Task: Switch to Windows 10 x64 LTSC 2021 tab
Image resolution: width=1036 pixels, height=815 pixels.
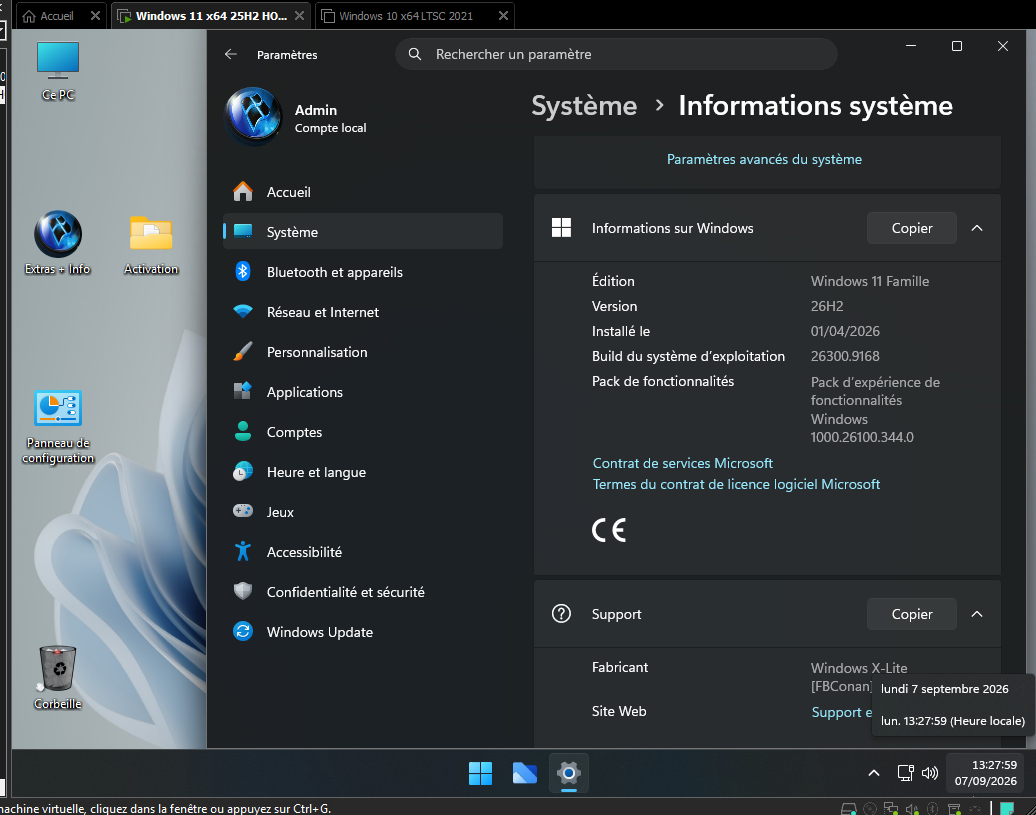Action: point(406,16)
